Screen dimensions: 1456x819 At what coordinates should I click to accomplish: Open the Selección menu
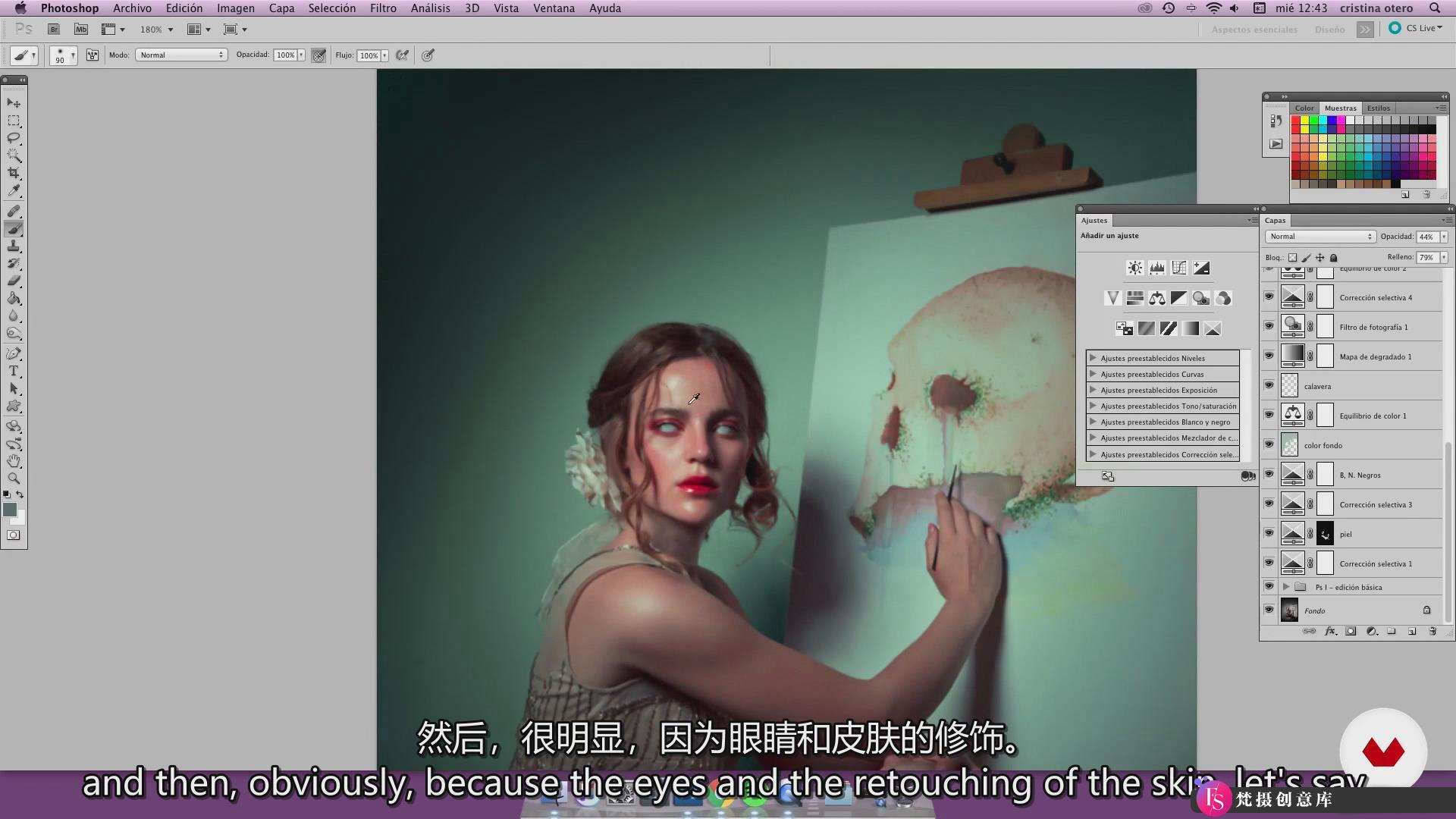(x=331, y=8)
